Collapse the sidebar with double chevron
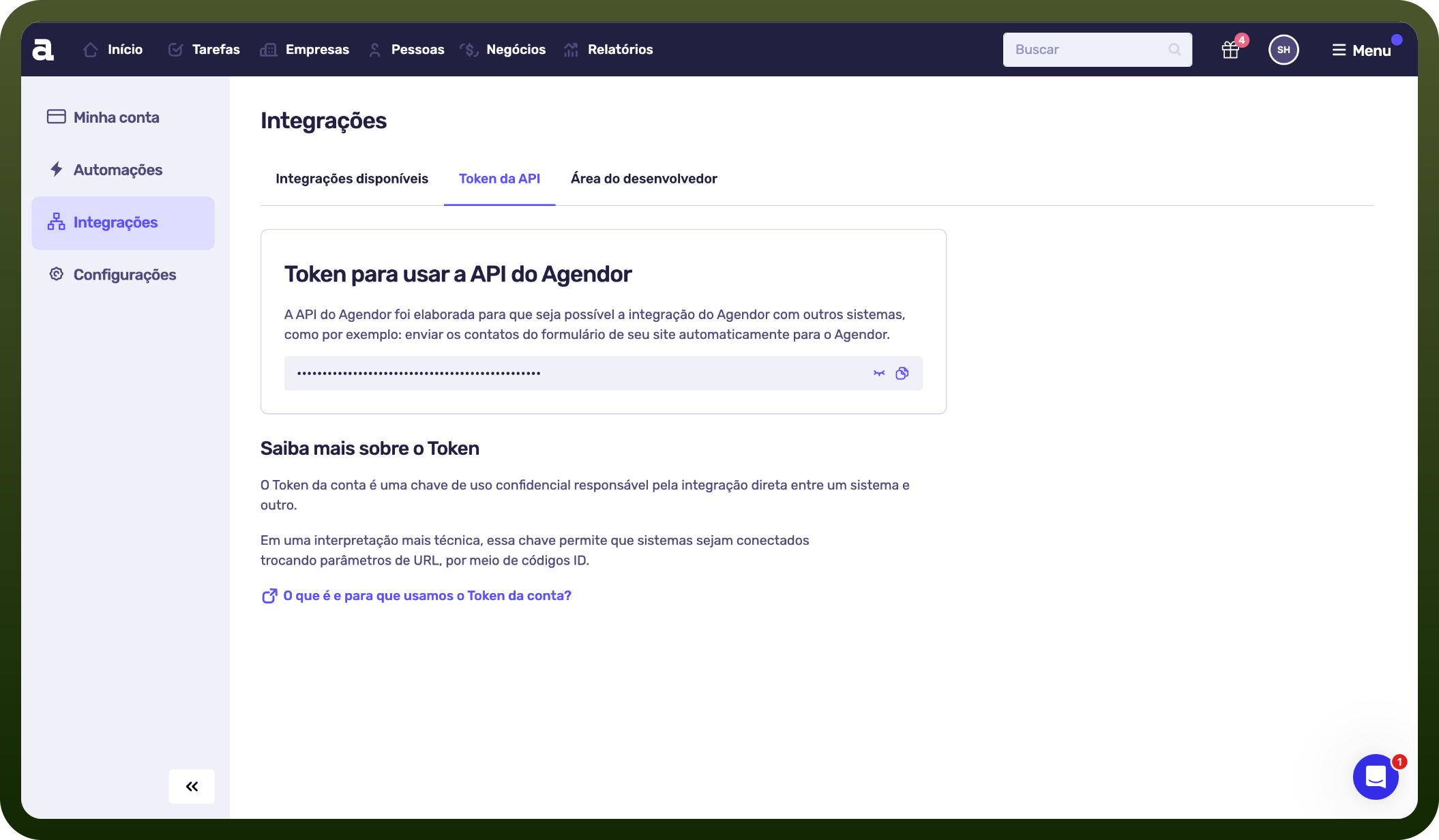1439x840 pixels. click(192, 786)
